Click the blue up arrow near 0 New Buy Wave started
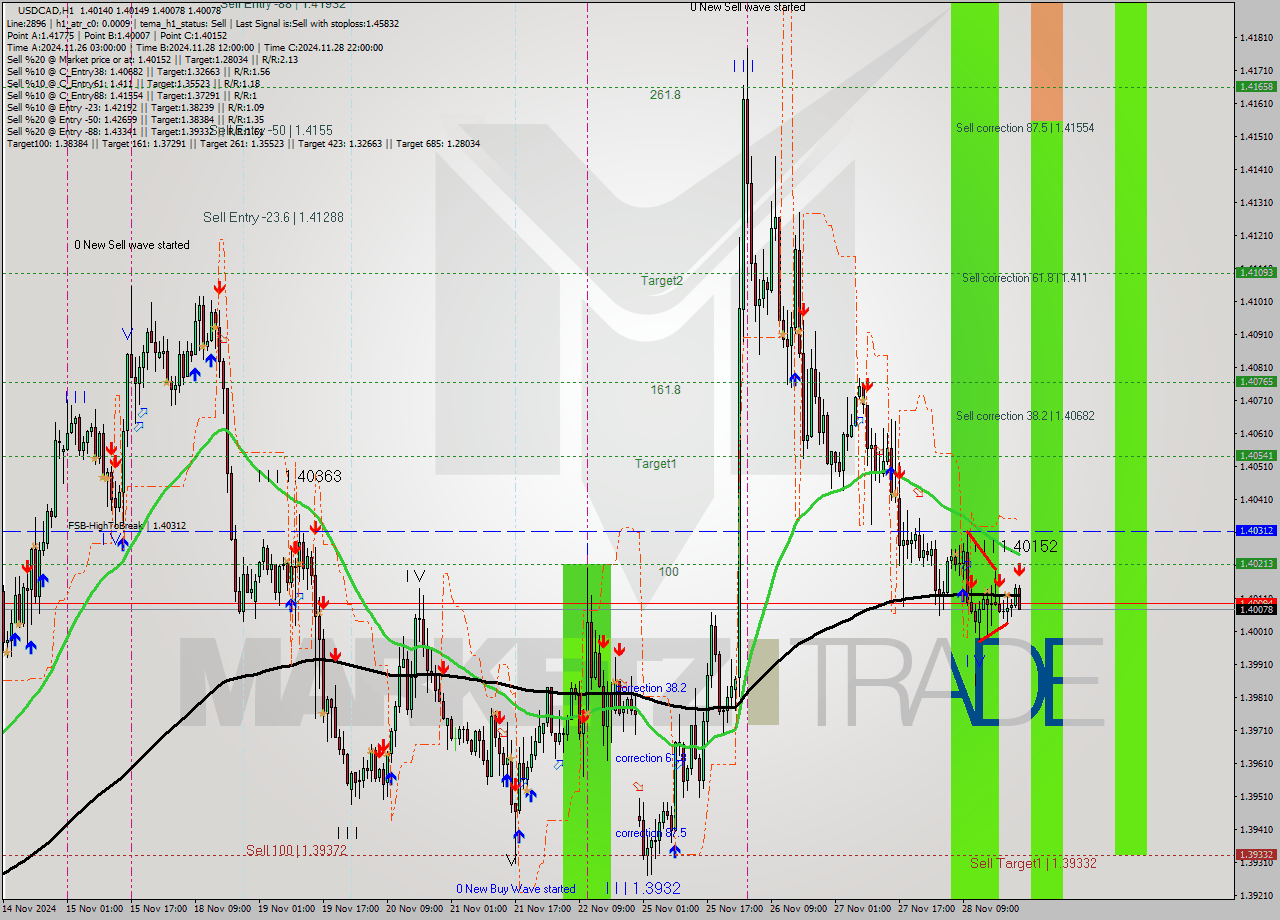Screen dimensions: 1280x920 click(519, 833)
